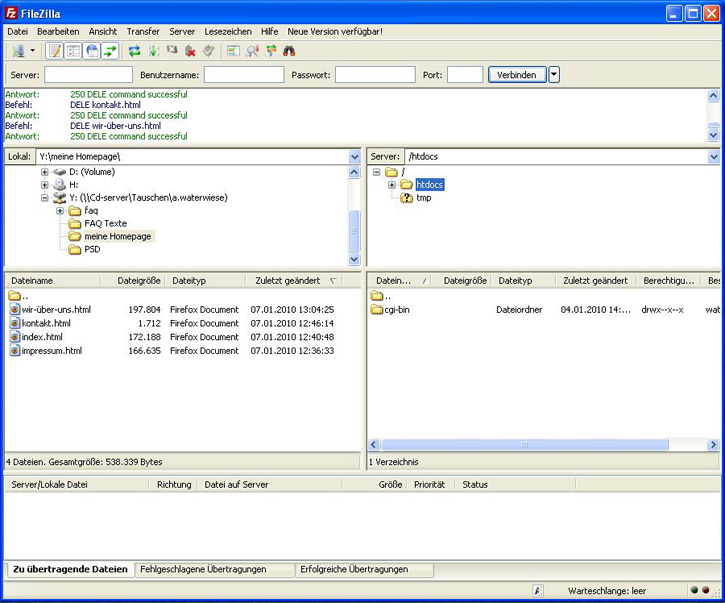The width and height of the screenshot is (725, 603).
Task: Toggle the transfer queue display
Action: [110, 51]
